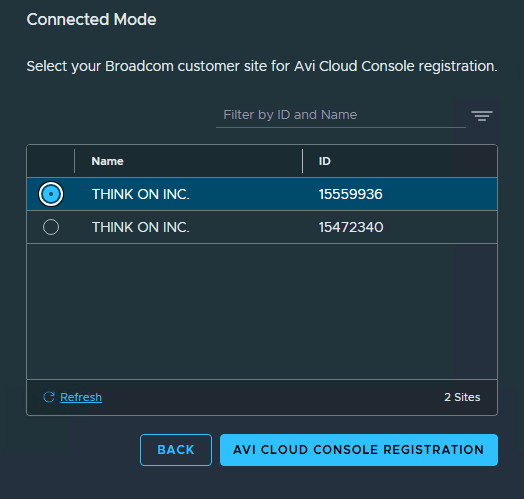This screenshot has height=499, width=524.
Task: Open the filter options icon beside search field
Action: pos(482,116)
